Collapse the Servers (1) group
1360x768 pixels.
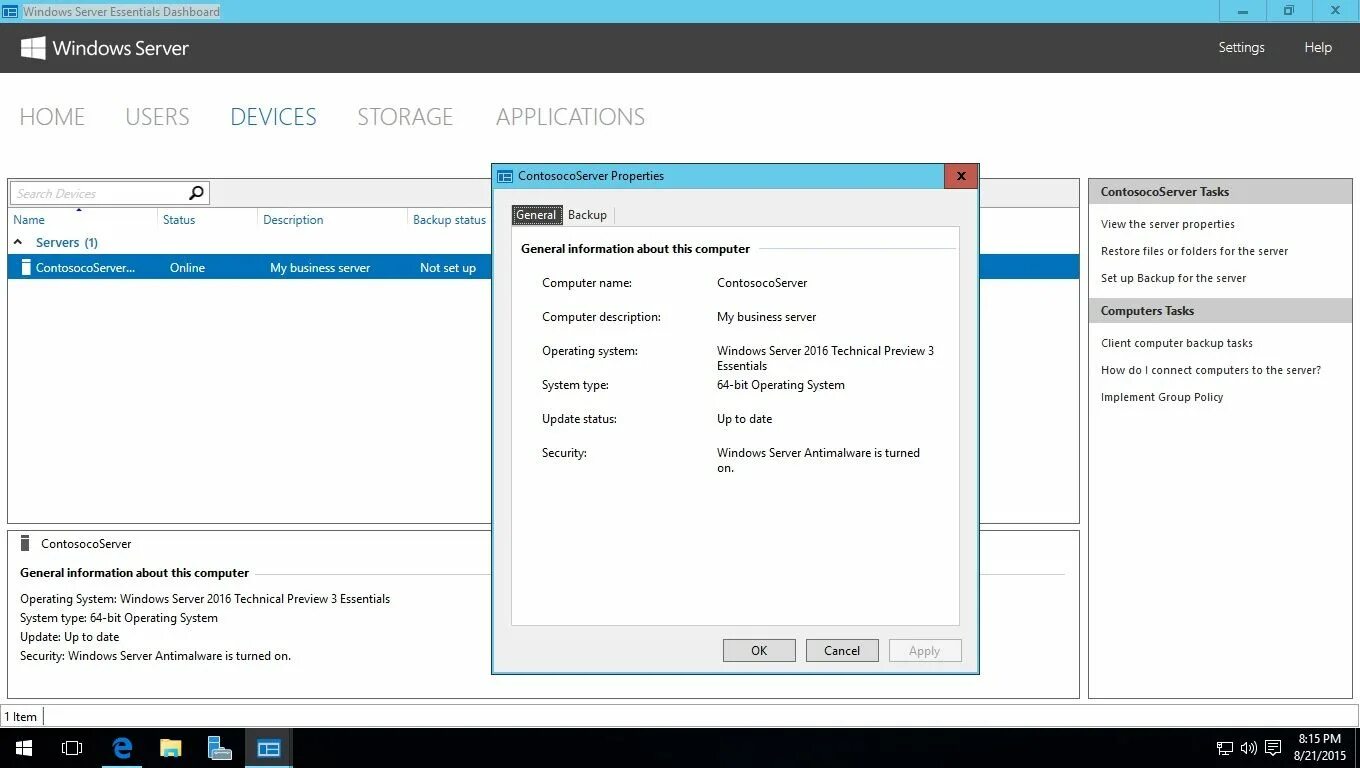click(18, 243)
